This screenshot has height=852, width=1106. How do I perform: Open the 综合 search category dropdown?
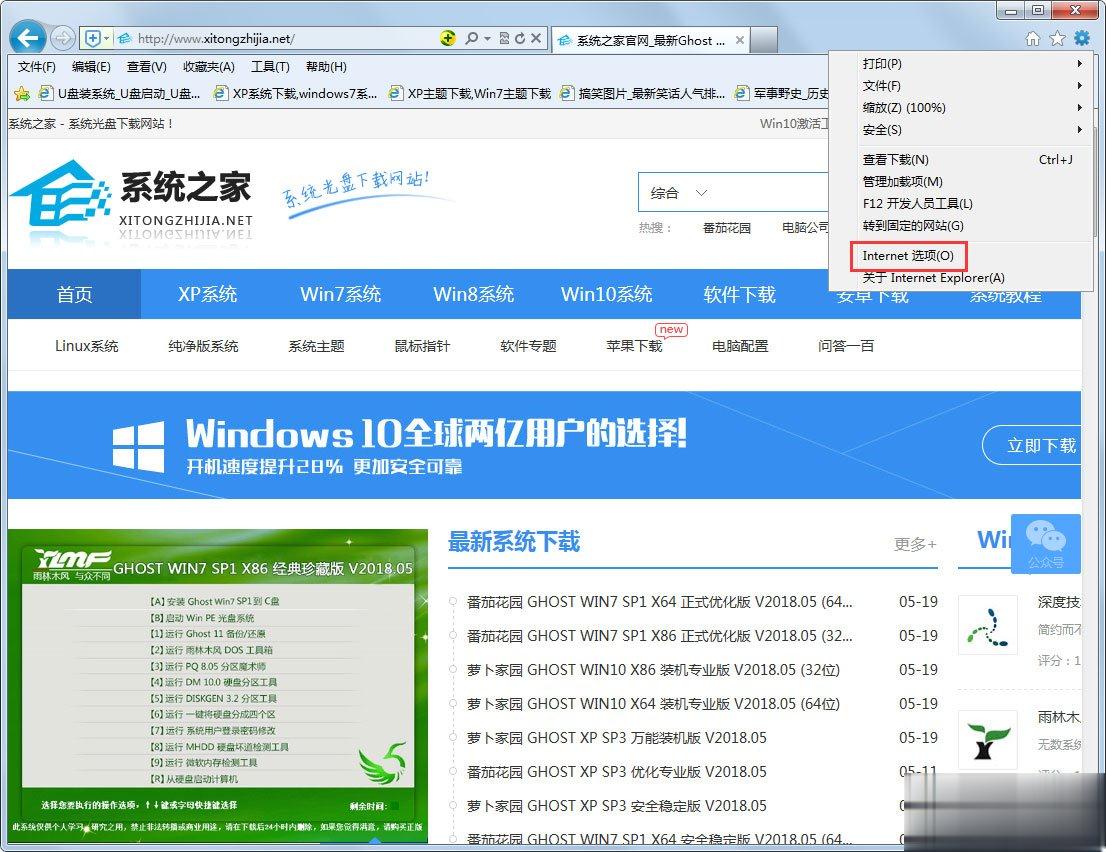[x=678, y=193]
